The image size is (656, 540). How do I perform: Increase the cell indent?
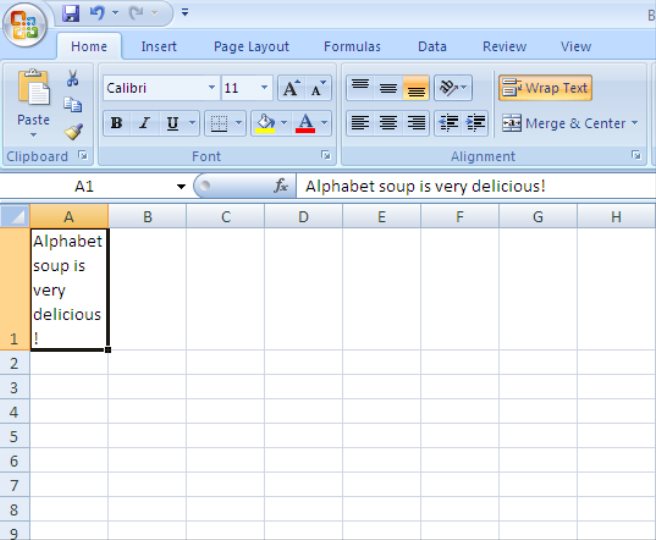coord(475,123)
